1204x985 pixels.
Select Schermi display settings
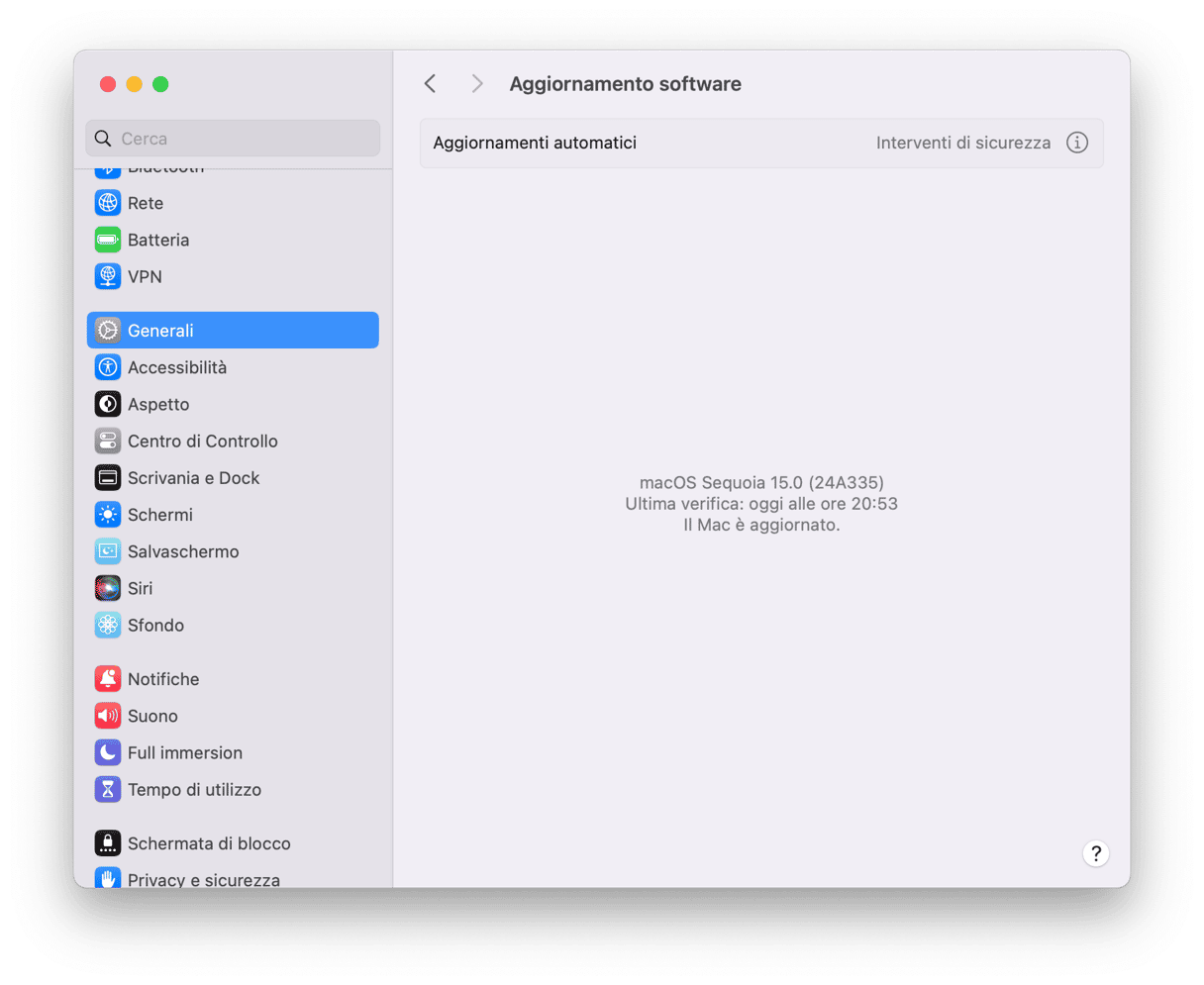(x=159, y=515)
